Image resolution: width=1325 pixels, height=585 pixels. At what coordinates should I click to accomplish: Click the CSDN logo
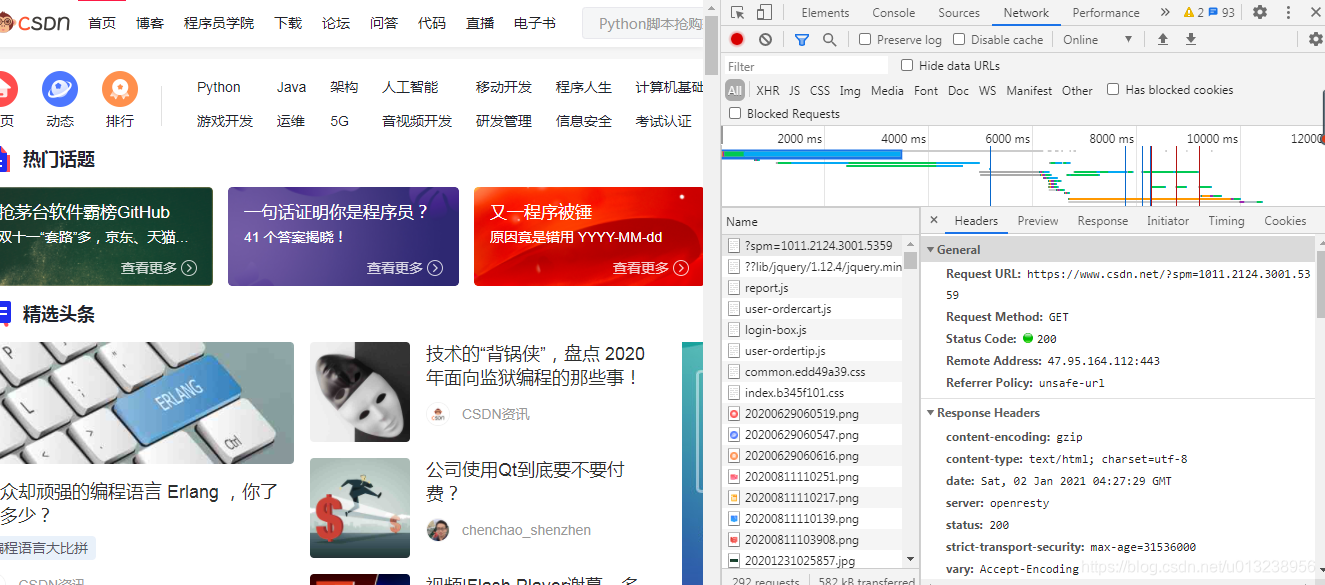pyautogui.click(x=35, y=22)
